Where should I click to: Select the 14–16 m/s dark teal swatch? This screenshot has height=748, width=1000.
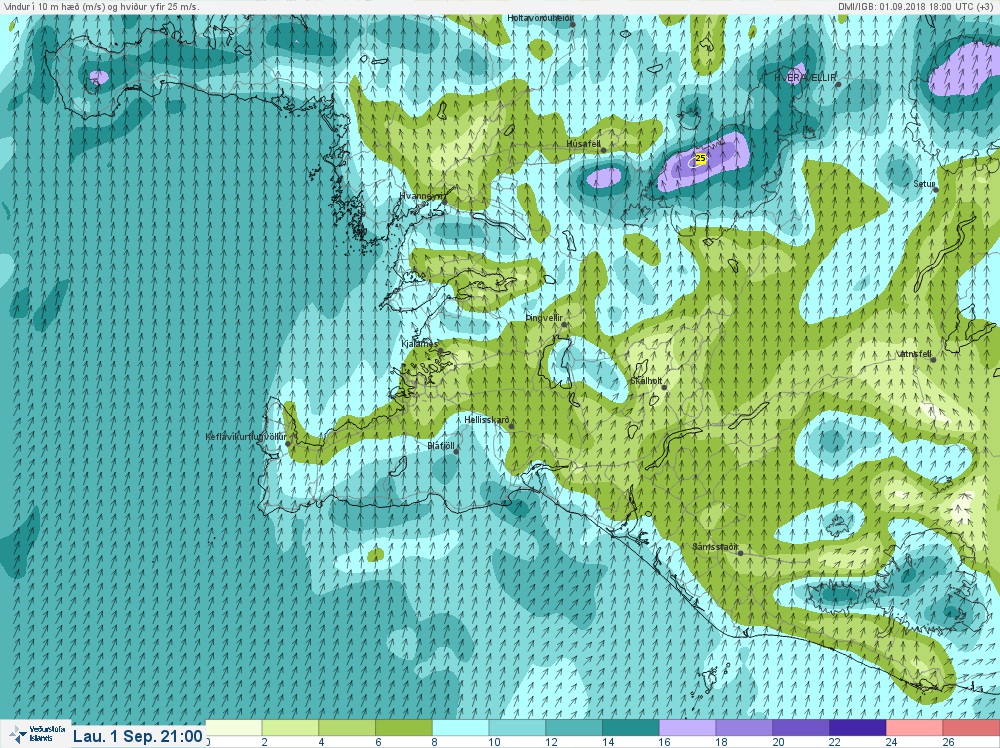631,728
